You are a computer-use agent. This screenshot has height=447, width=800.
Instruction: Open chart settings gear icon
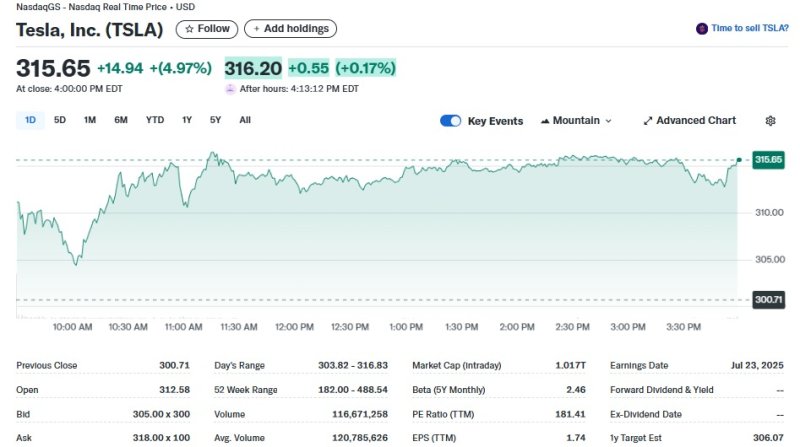point(770,121)
